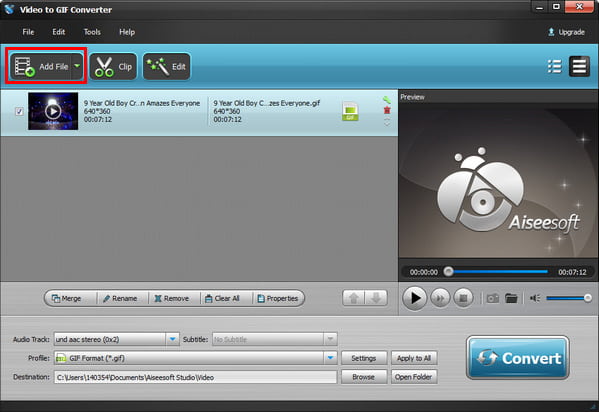Click the source title 9 Year Old Boy Cr...n Amazes Everyone
Viewport: 599px width, 412px height.
pyautogui.click(x=142, y=103)
